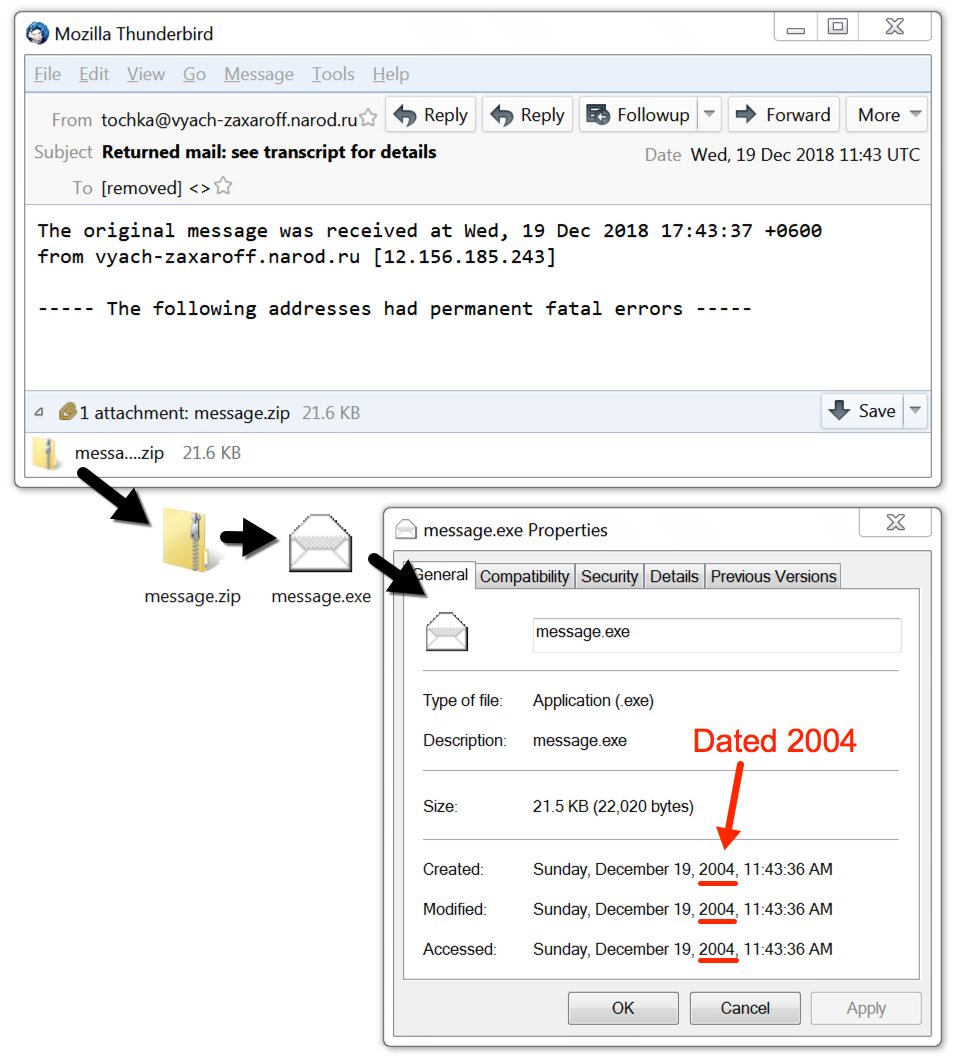Click the Reply button adjacent to Followup
The height and width of the screenshot is (1059, 954).
(x=527, y=115)
